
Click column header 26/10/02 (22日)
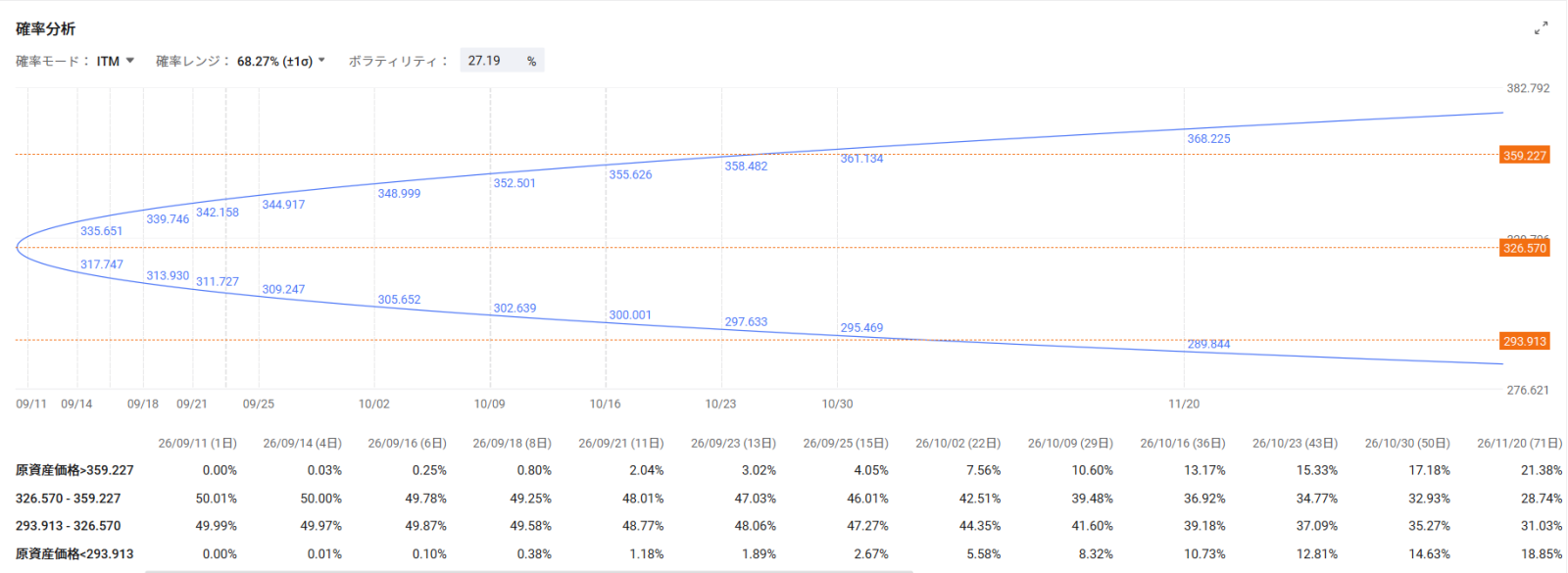click(x=957, y=444)
